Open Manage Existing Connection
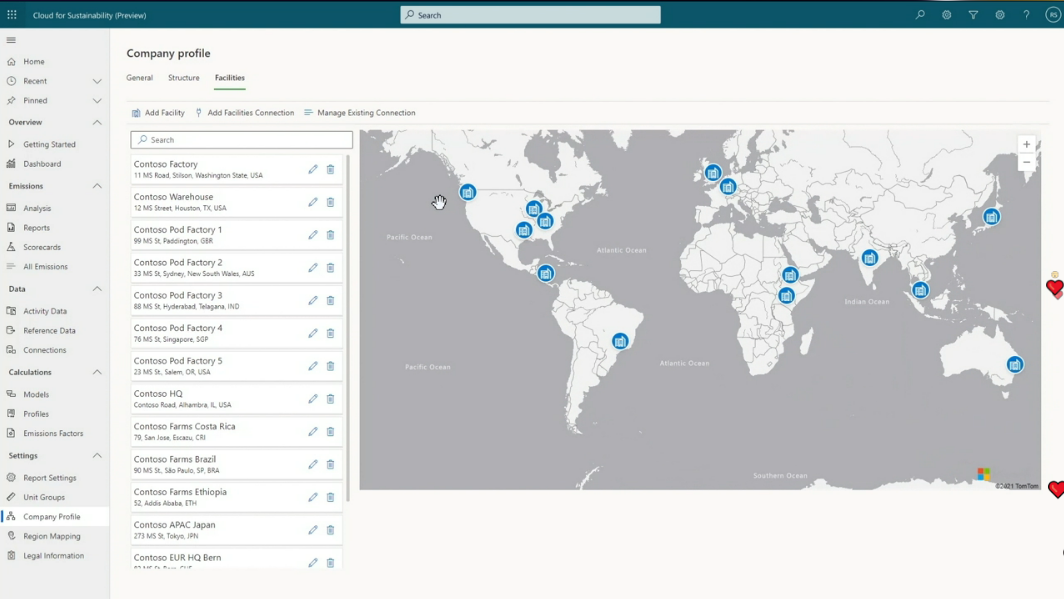This screenshot has width=1064, height=599. pyautogui.click(x=359, y=113)
